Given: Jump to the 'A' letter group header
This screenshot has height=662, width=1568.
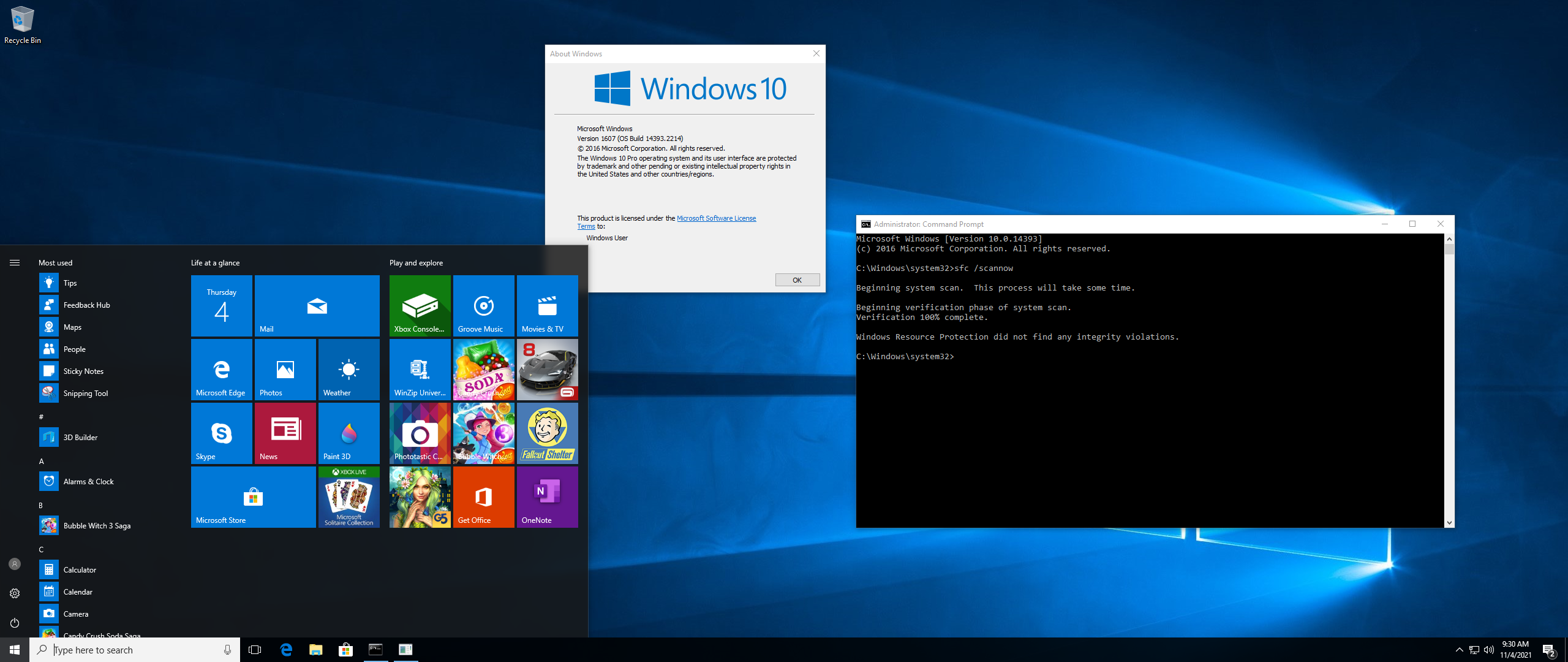Looking at the screenshot, I should (42, 461).
